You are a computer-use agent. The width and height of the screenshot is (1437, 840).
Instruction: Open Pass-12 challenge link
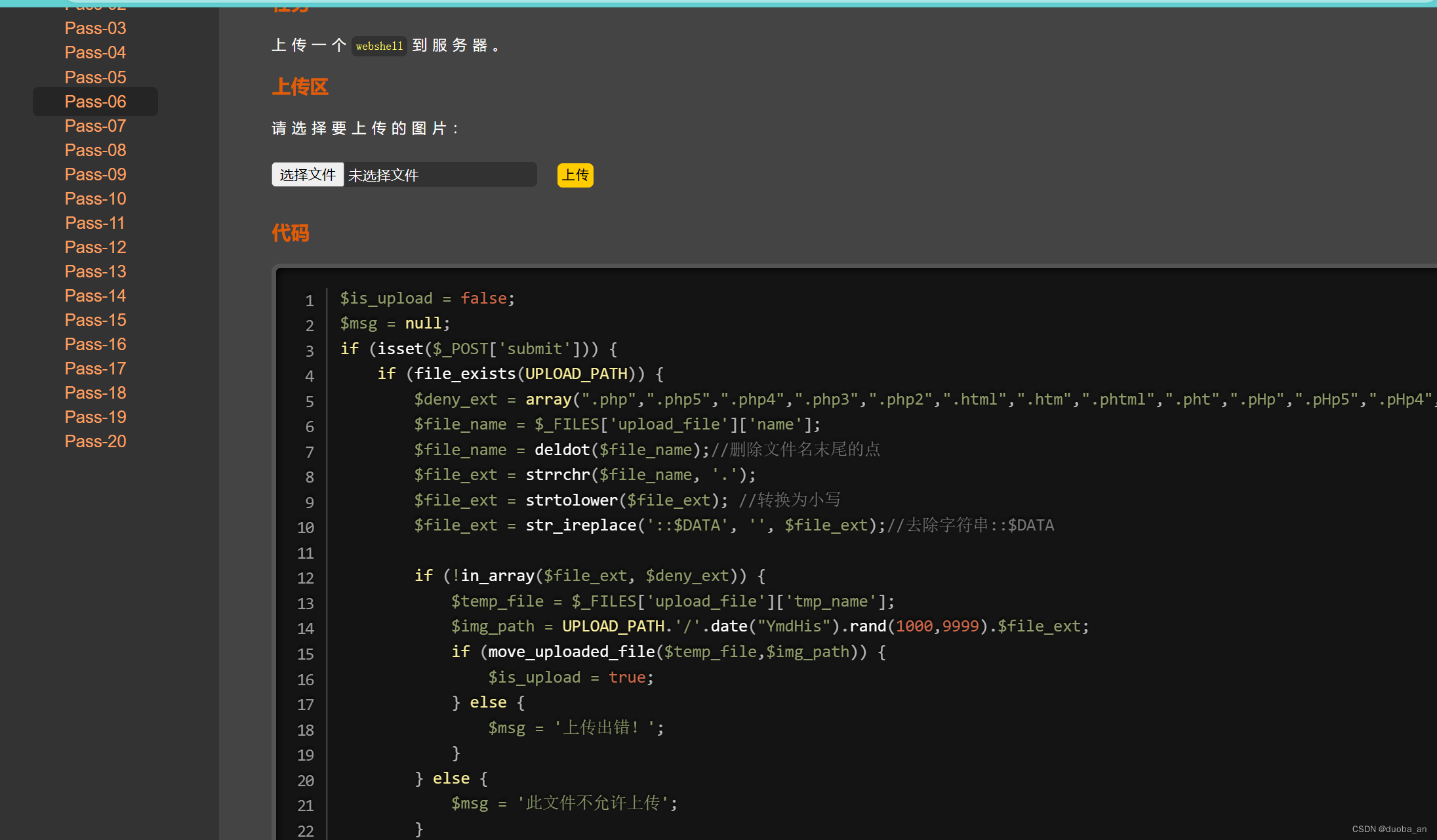tap(95, 247)
